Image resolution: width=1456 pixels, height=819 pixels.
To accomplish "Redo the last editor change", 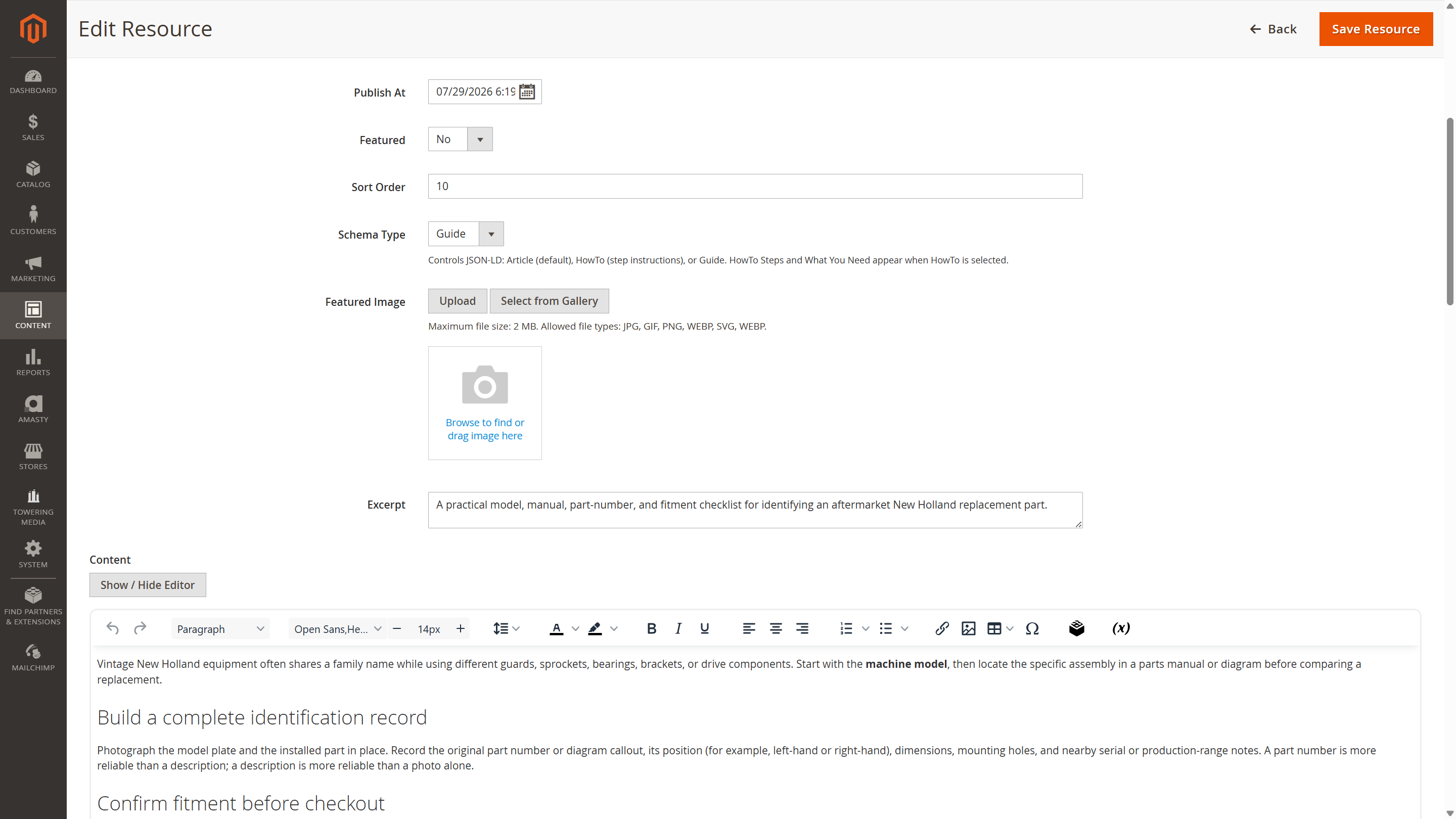I will click(140, 628).
